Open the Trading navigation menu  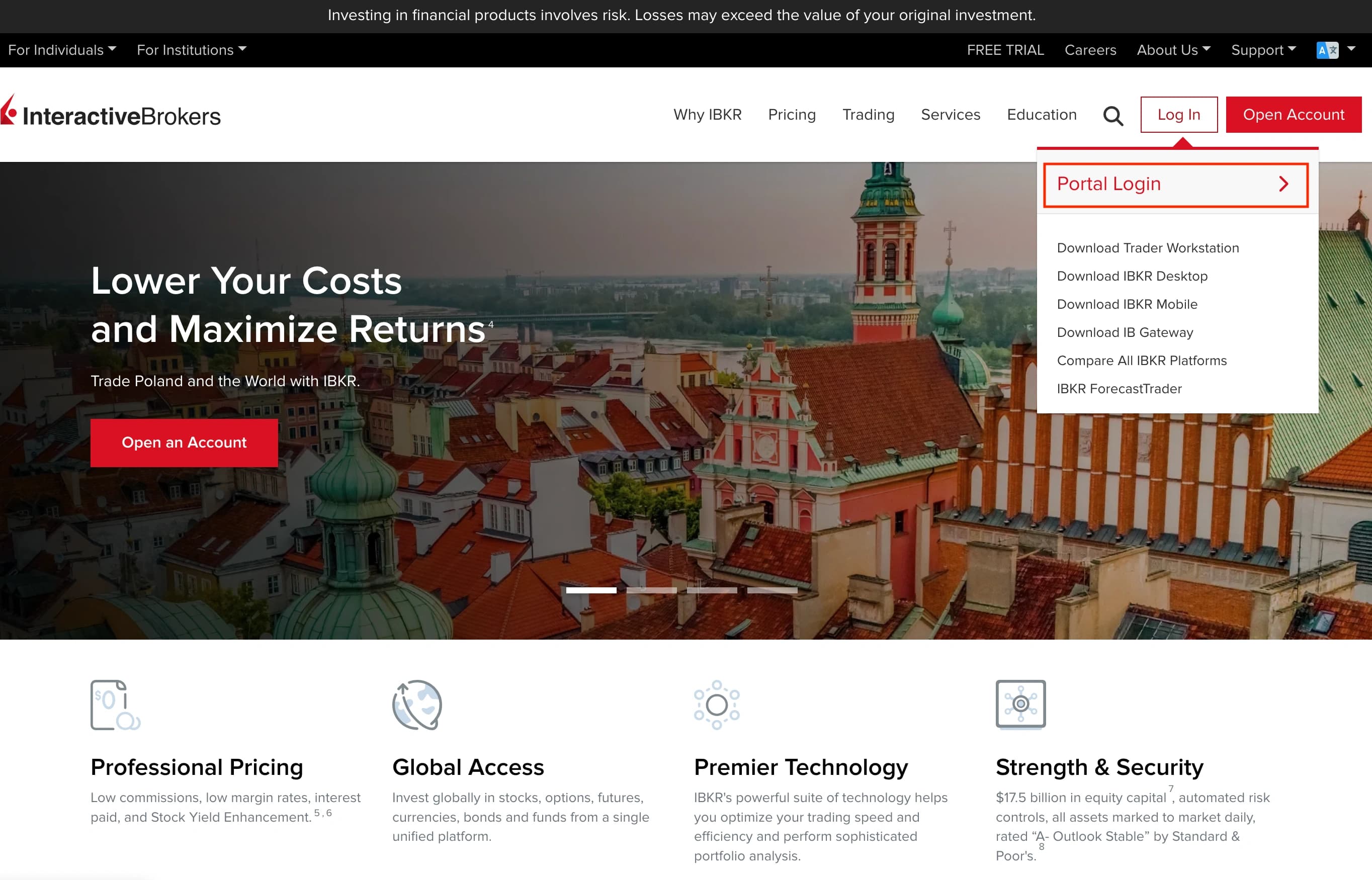(x=868, y=115)
